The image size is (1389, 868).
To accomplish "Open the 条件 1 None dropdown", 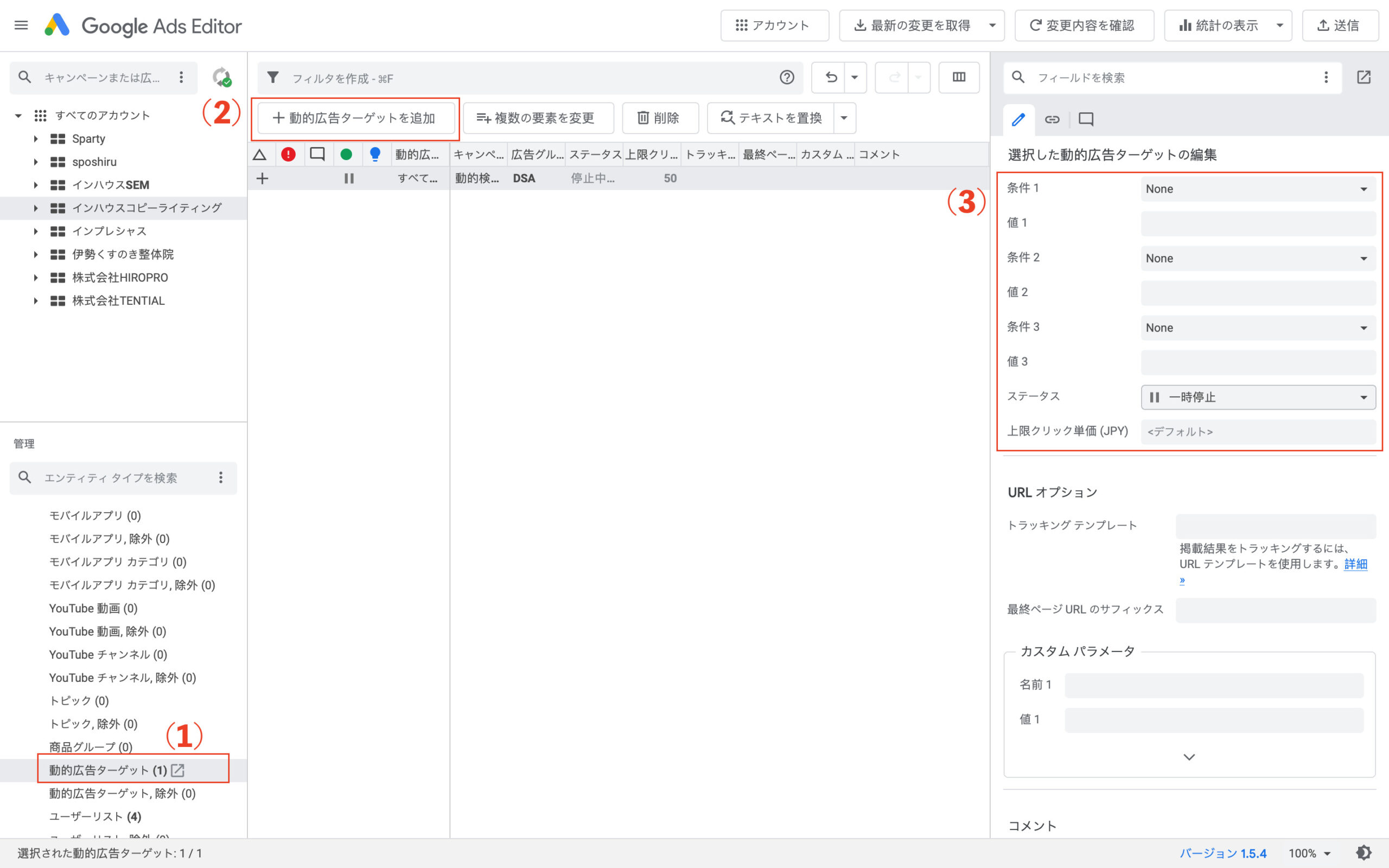I will tap(1257, 188).
